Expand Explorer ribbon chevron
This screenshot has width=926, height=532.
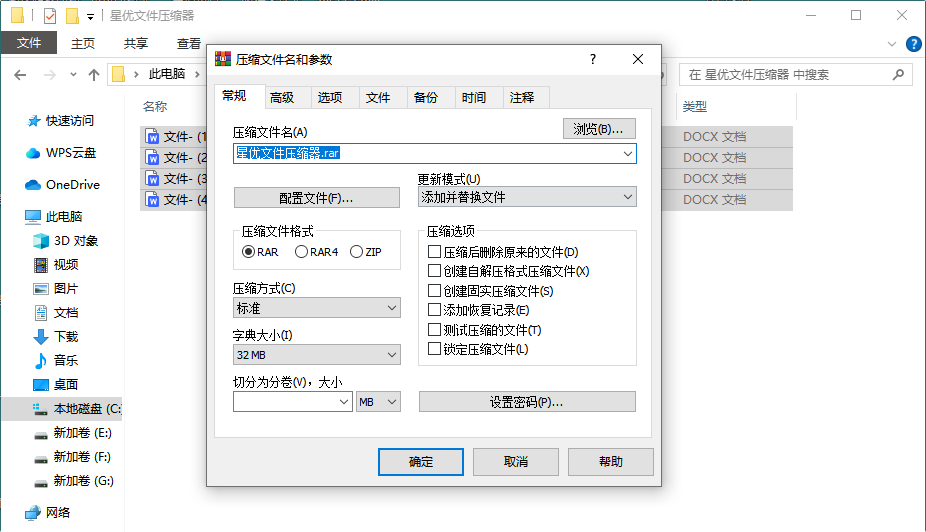pos(892,44)
